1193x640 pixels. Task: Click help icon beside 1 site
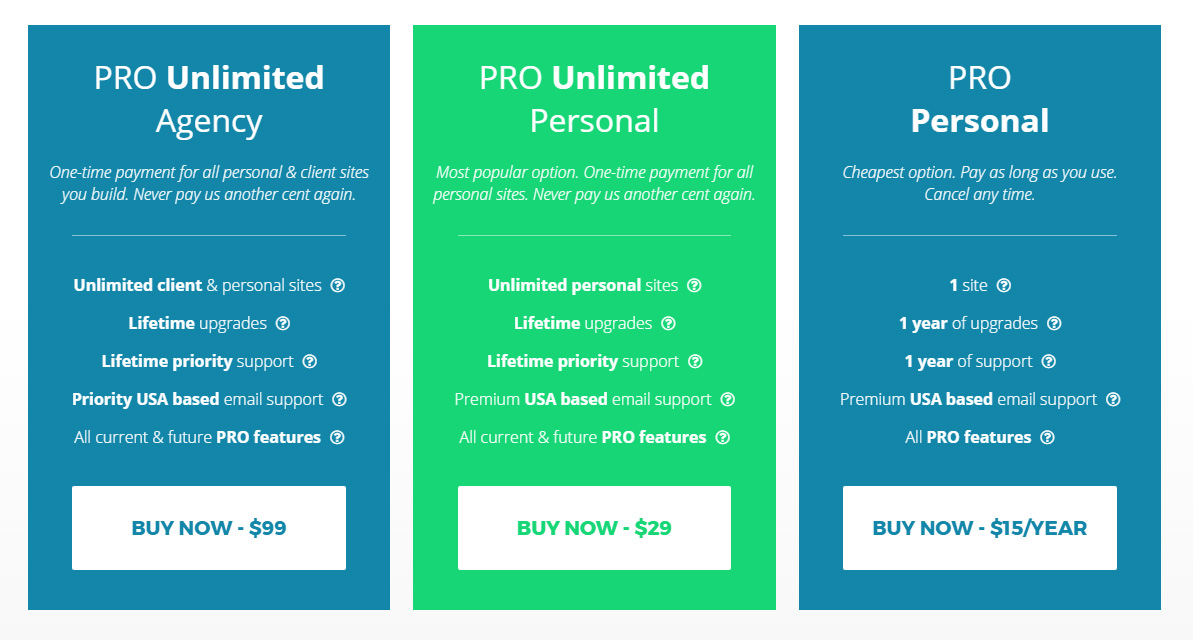click(1003, 285)
